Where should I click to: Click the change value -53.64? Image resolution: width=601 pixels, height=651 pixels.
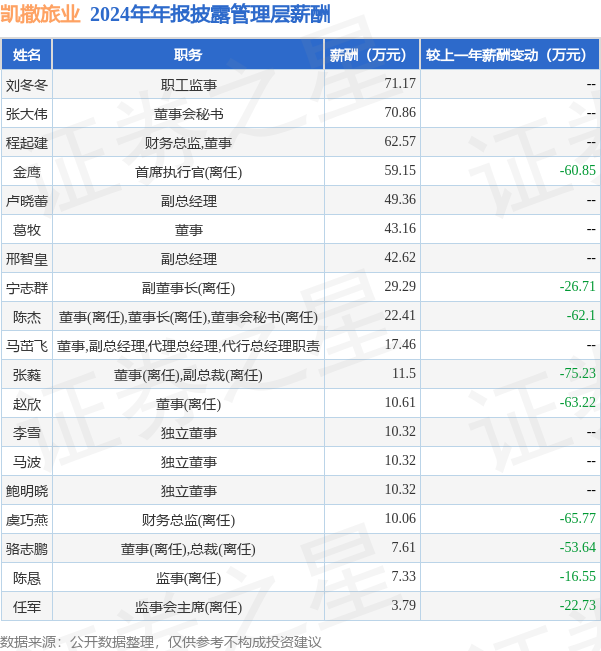tap(577, 547)
